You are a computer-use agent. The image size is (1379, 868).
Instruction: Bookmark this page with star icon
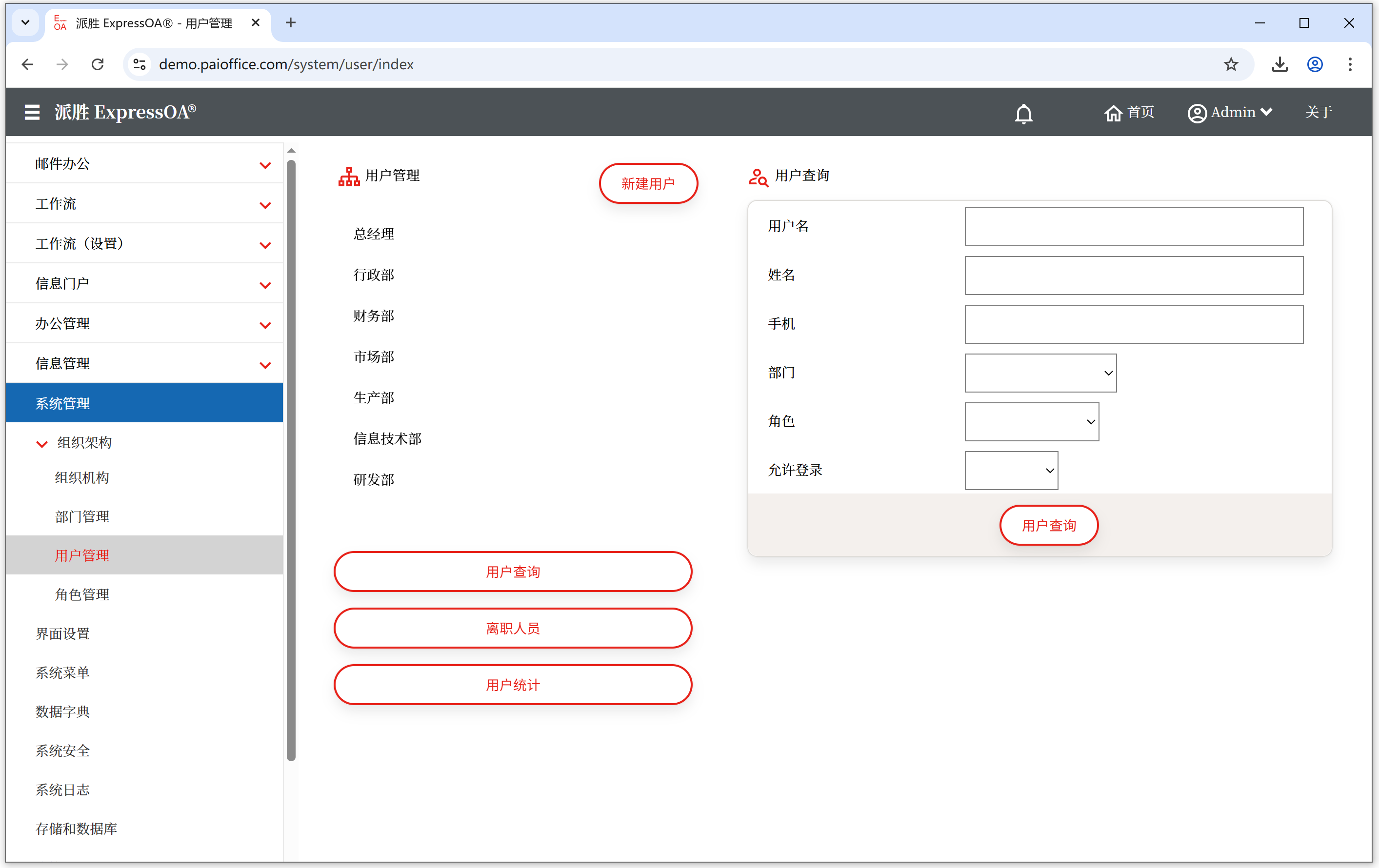click(x=1231, y=64)
